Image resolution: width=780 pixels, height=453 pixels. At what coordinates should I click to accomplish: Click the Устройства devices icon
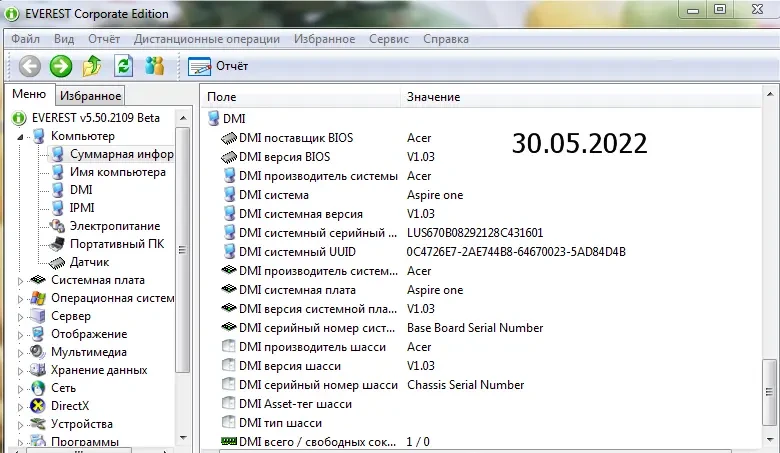[x=38, y=424]
